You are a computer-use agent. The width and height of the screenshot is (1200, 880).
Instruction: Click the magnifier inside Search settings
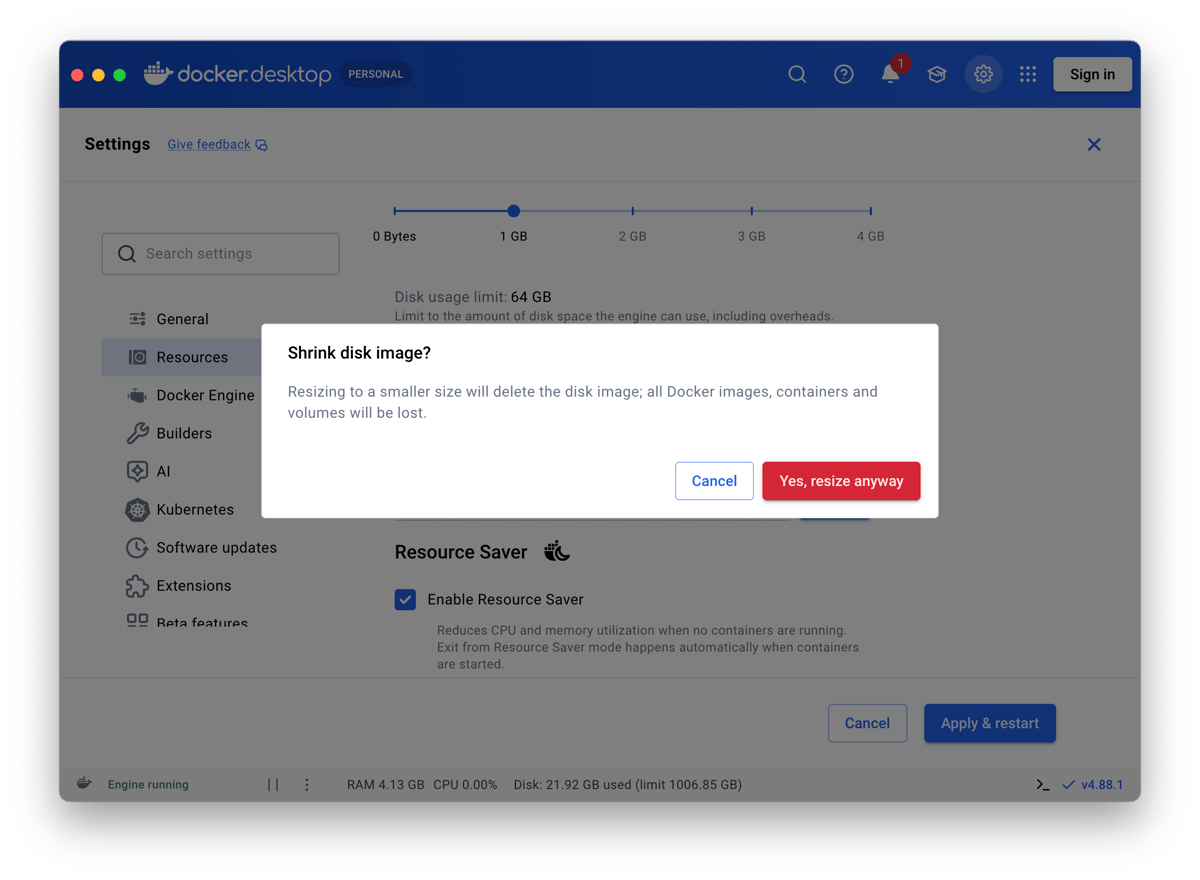coord(127,254)
